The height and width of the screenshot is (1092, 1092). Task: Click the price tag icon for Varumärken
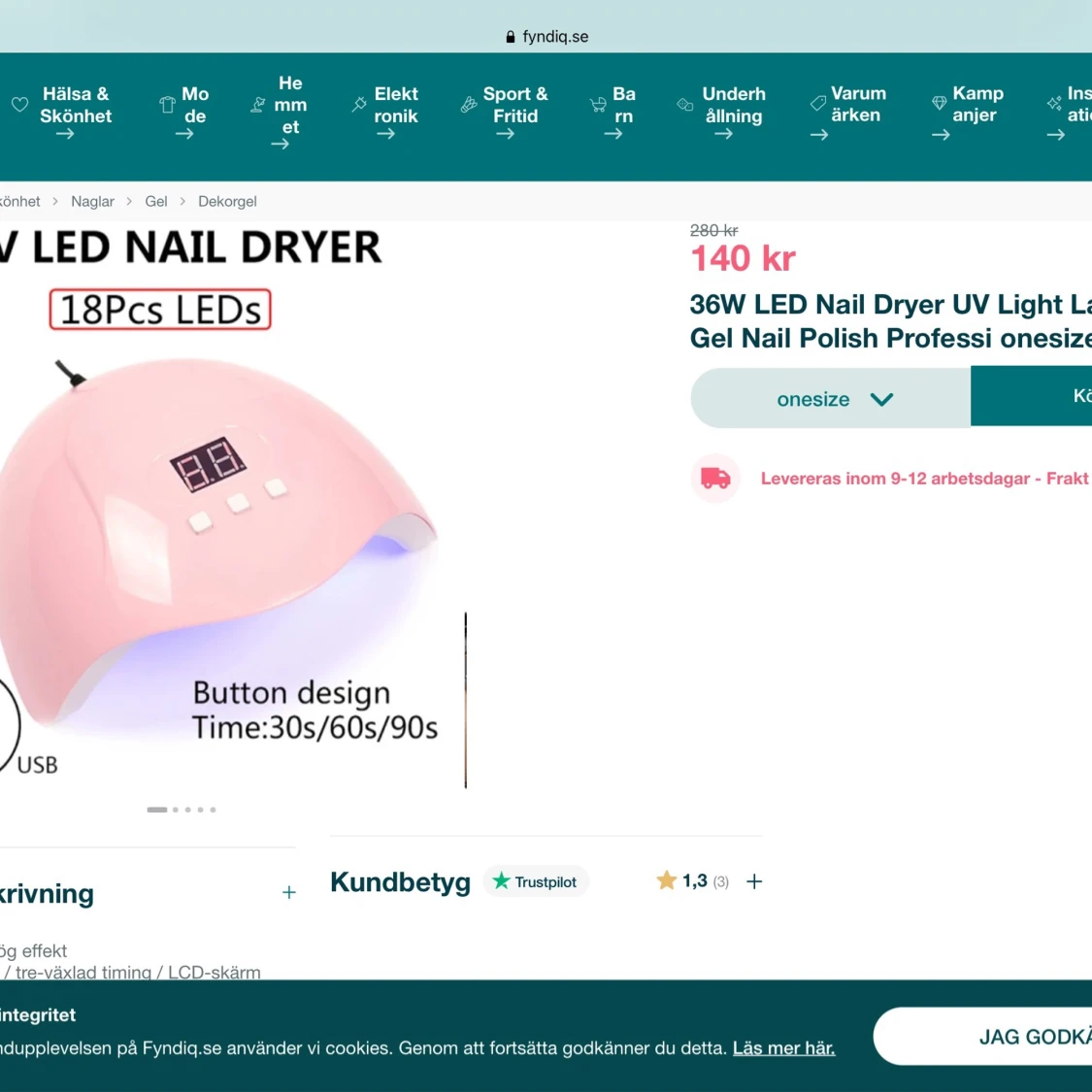818,104
